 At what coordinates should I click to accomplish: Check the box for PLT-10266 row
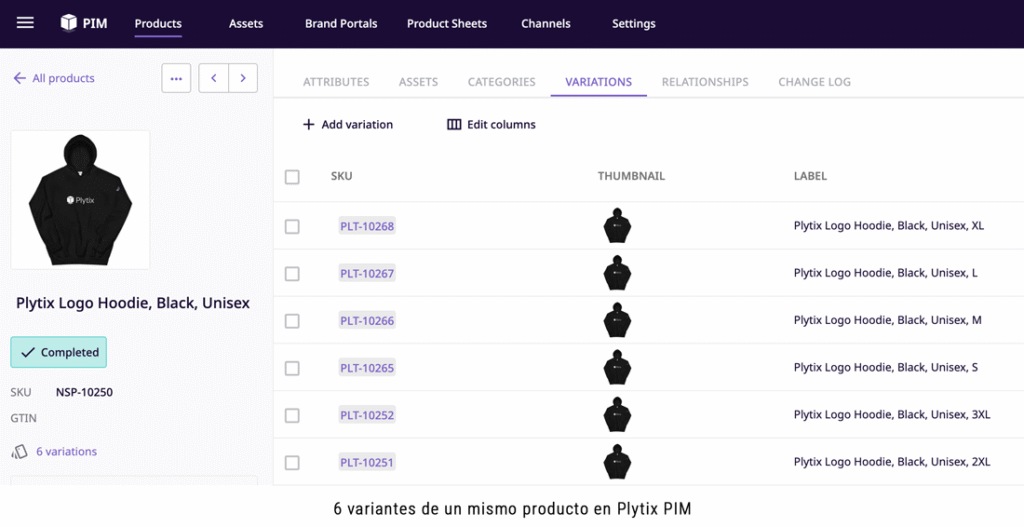(x=292, y=321)
